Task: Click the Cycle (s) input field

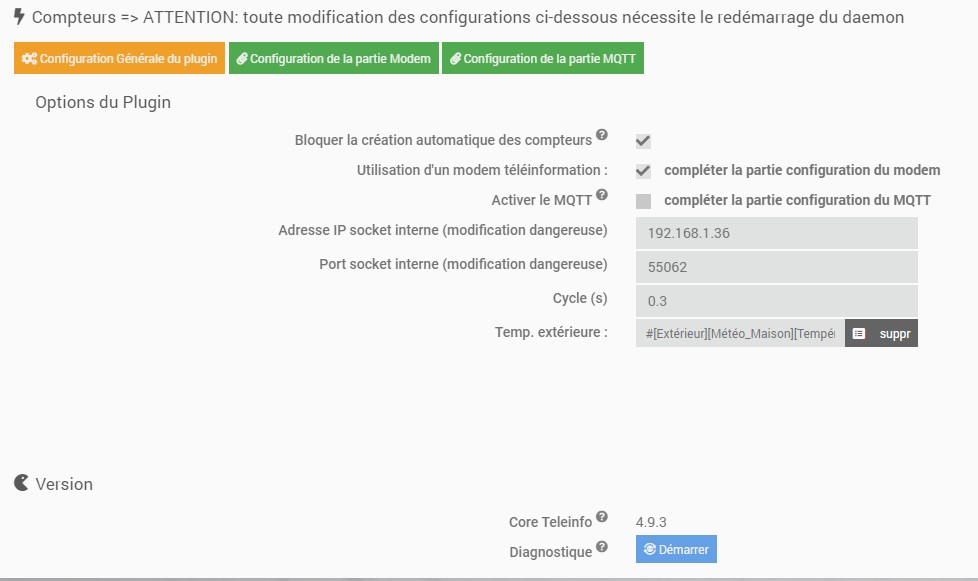Action: pos(777,301)
